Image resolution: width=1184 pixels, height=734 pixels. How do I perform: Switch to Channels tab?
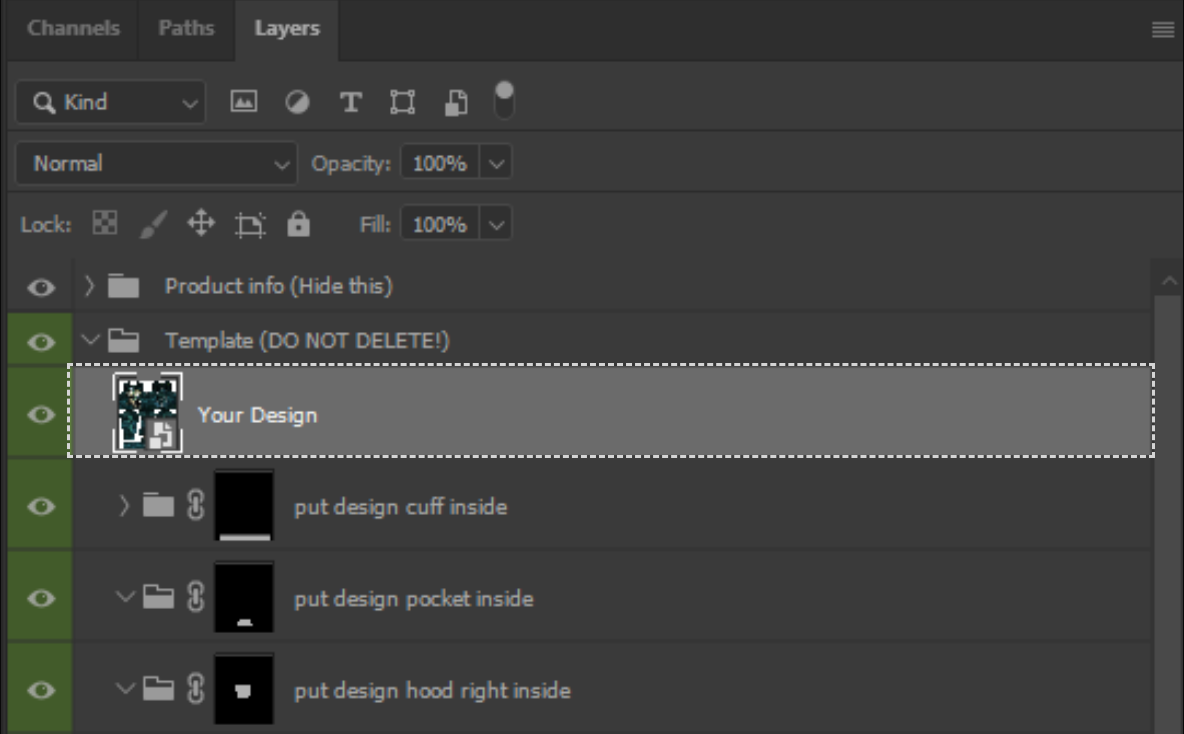(73, 29)
